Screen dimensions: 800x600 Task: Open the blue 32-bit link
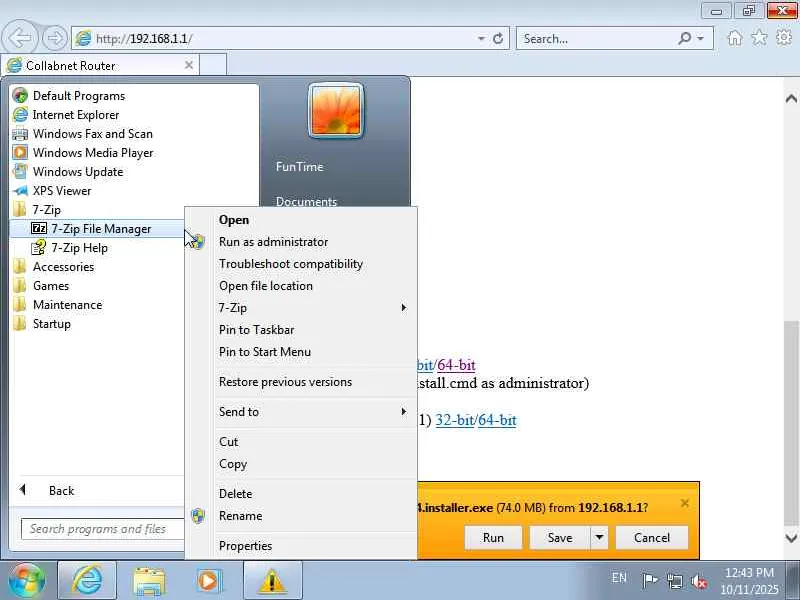tap(455, 420)
